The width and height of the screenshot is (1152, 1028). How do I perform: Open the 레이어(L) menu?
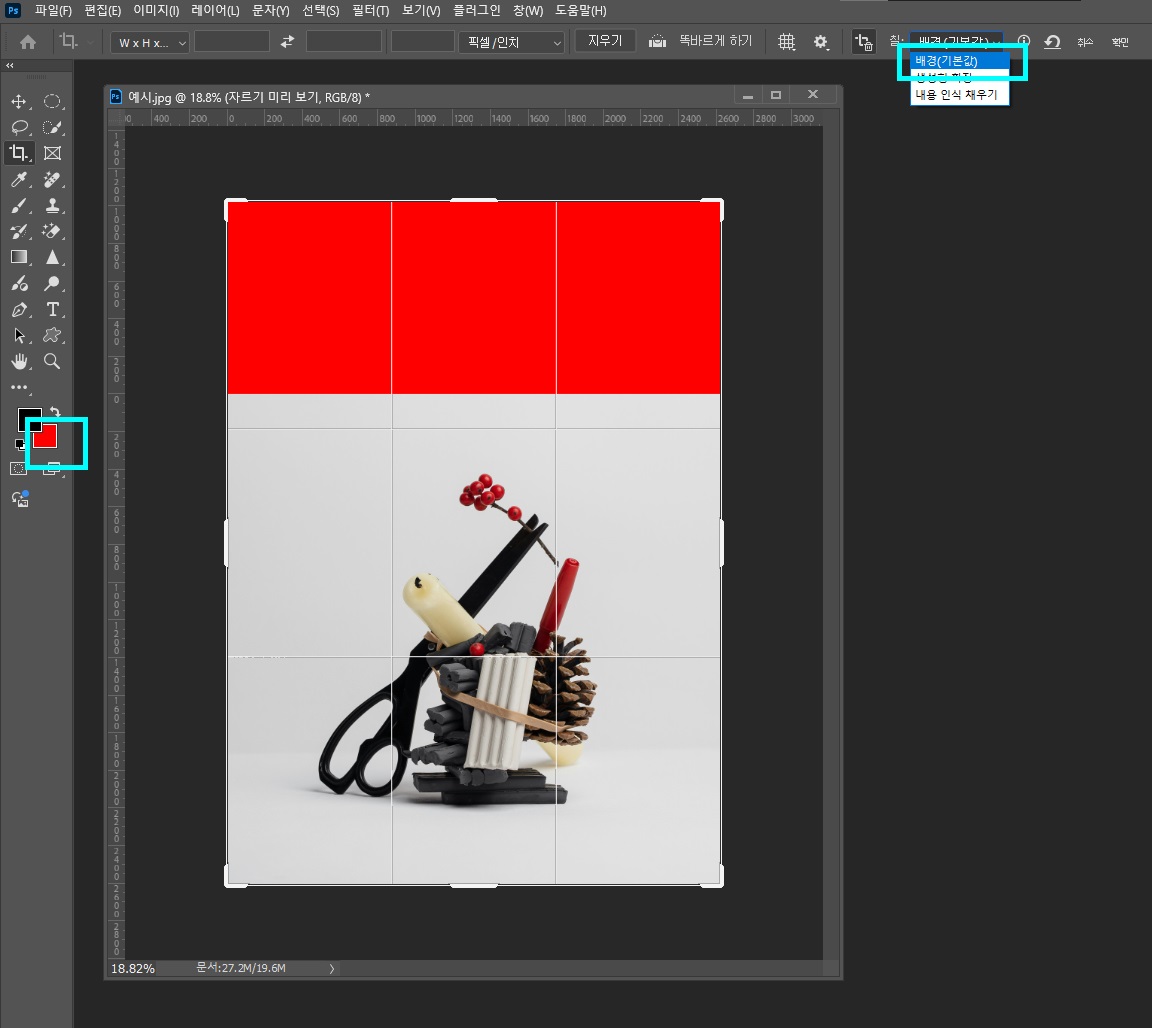click(215, 10)
